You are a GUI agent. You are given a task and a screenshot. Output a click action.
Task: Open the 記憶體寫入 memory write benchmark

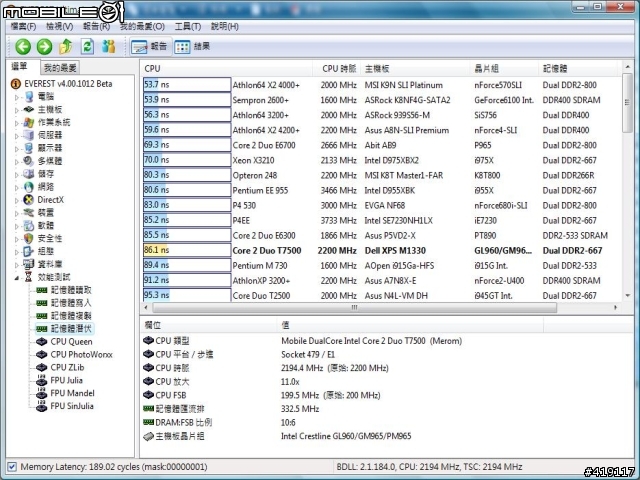[71, 303]
